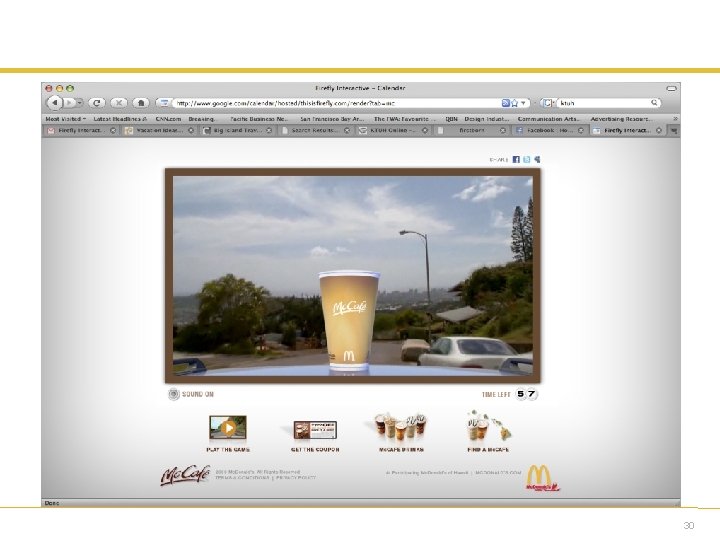The image size is (720, 540).
Task: Open the Get The Coupon thumbnail
Action: click(315, 431)
